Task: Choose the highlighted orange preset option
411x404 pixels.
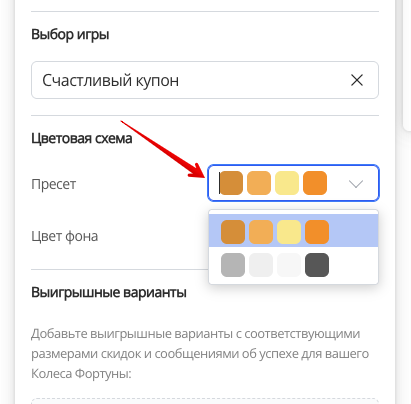Action: [x=293, y=232]
